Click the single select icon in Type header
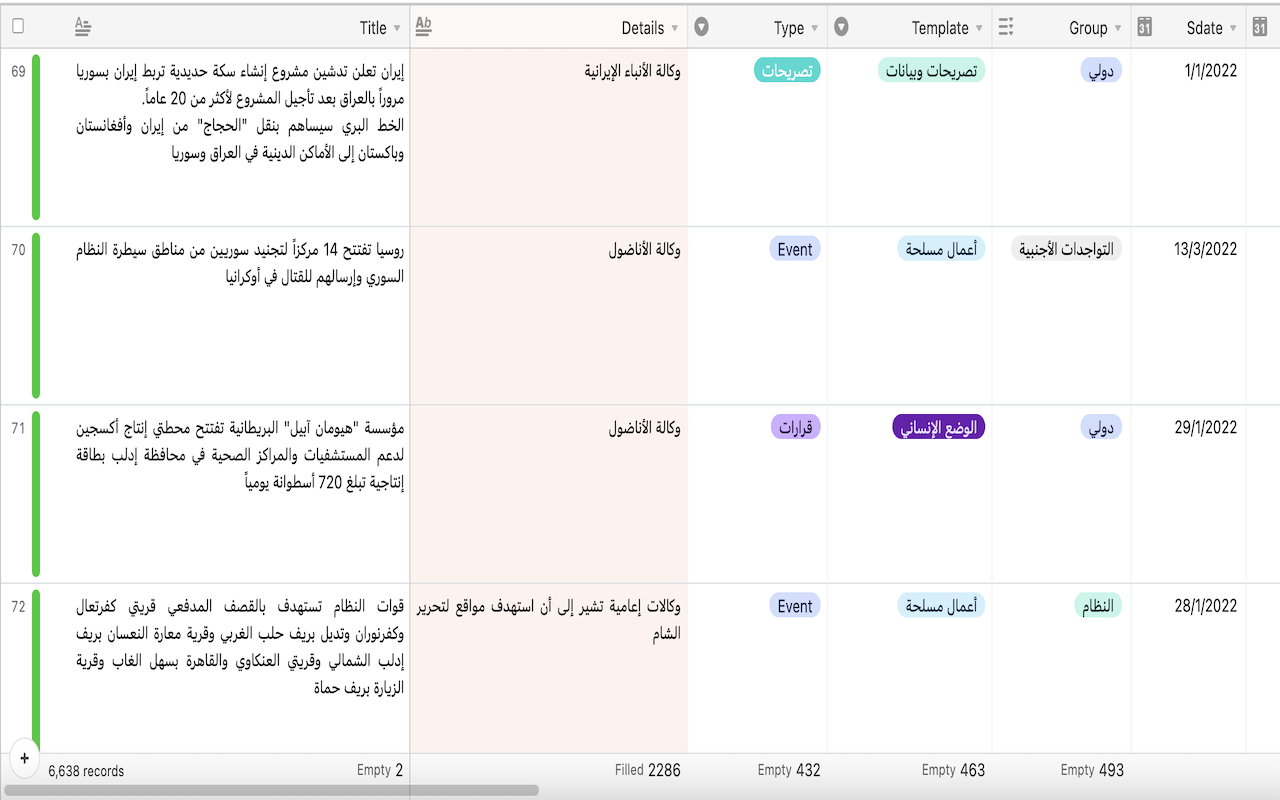Viewport: 1280px width, 800px height. click(x=702, y=27)
